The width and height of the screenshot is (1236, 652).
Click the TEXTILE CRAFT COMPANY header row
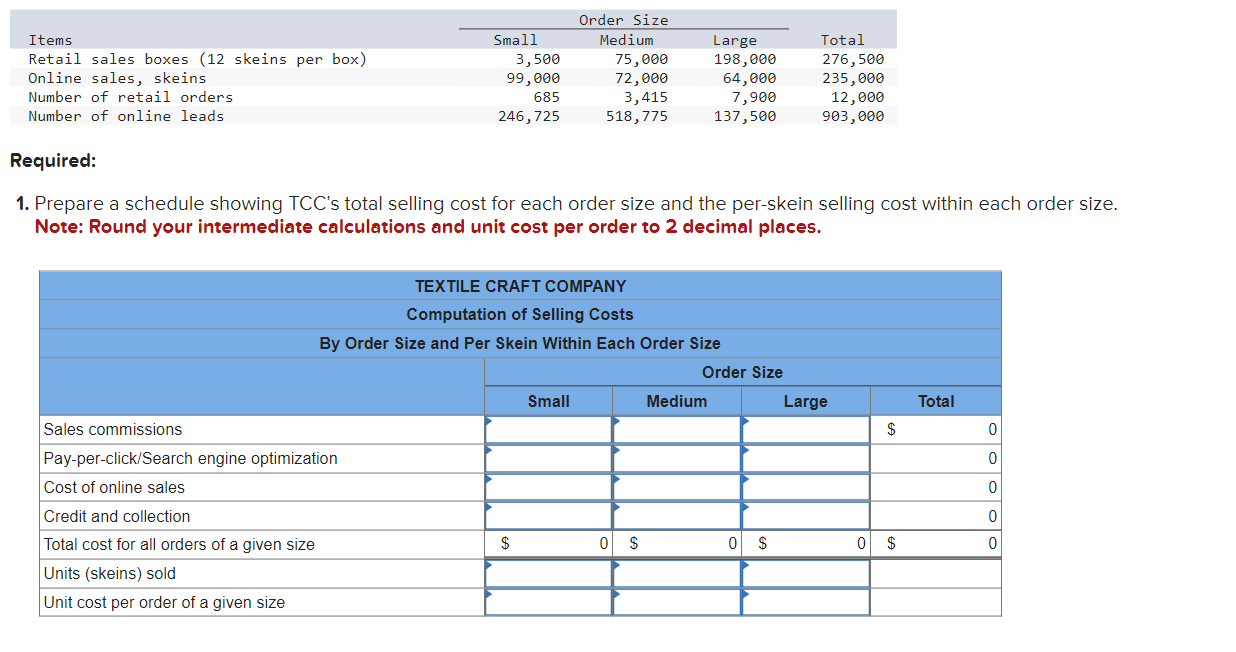pos(520,285)
